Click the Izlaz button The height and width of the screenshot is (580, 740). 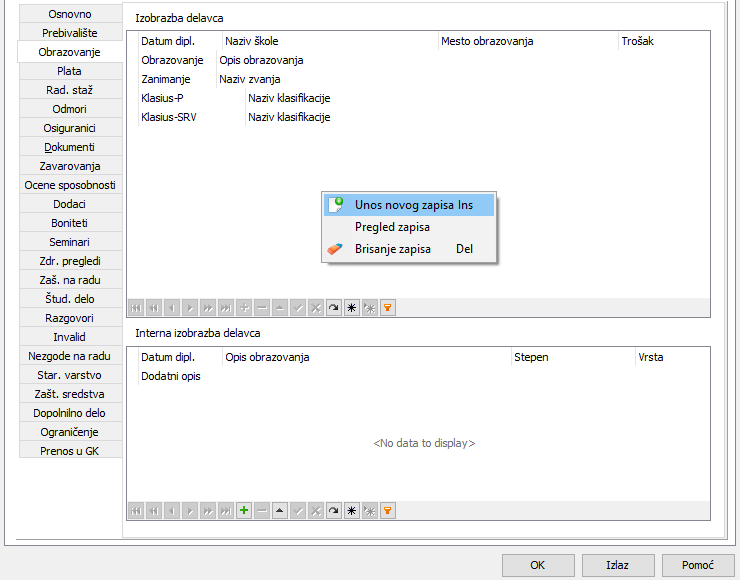pyautogui.click(x=617, y=565)
